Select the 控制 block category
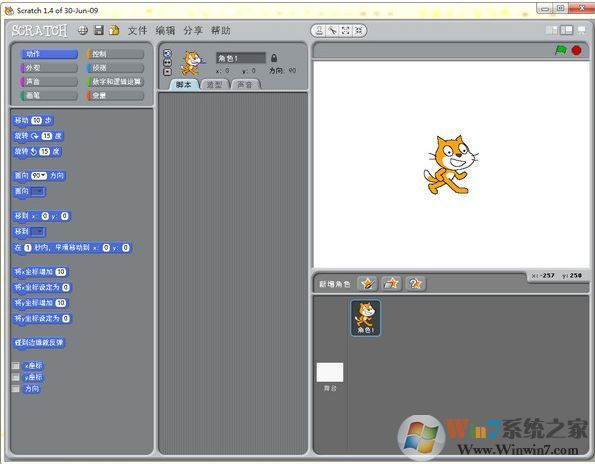Screen dimensions: 595x464 (116, 54)
